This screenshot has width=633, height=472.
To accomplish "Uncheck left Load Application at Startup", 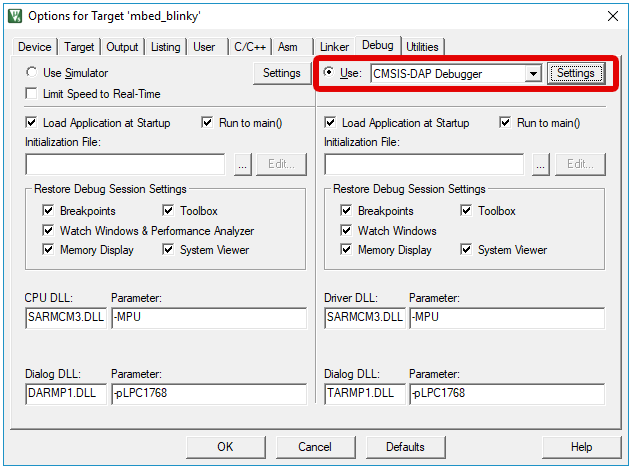I will pos(32,123).
